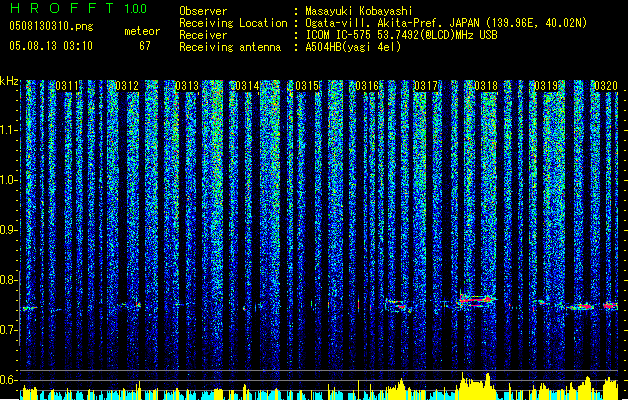Click the kHz axis unit label
Viewport: 629px width, 400px height.
[x=9, y=81]
